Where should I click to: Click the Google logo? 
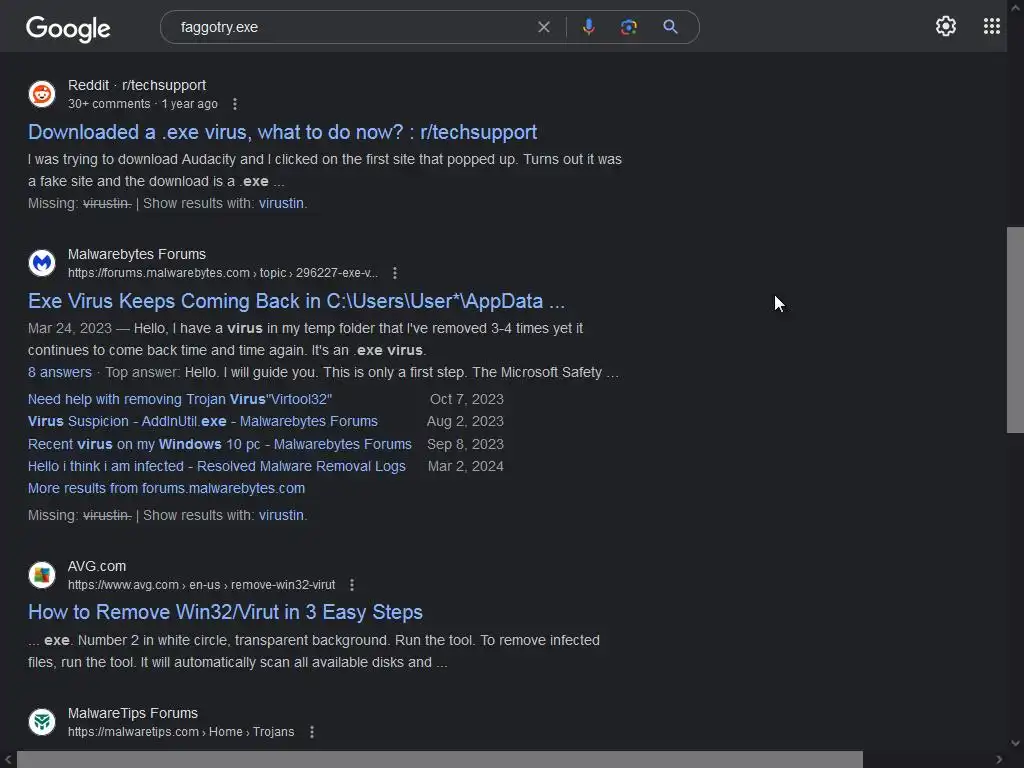(x=68, y=28)
